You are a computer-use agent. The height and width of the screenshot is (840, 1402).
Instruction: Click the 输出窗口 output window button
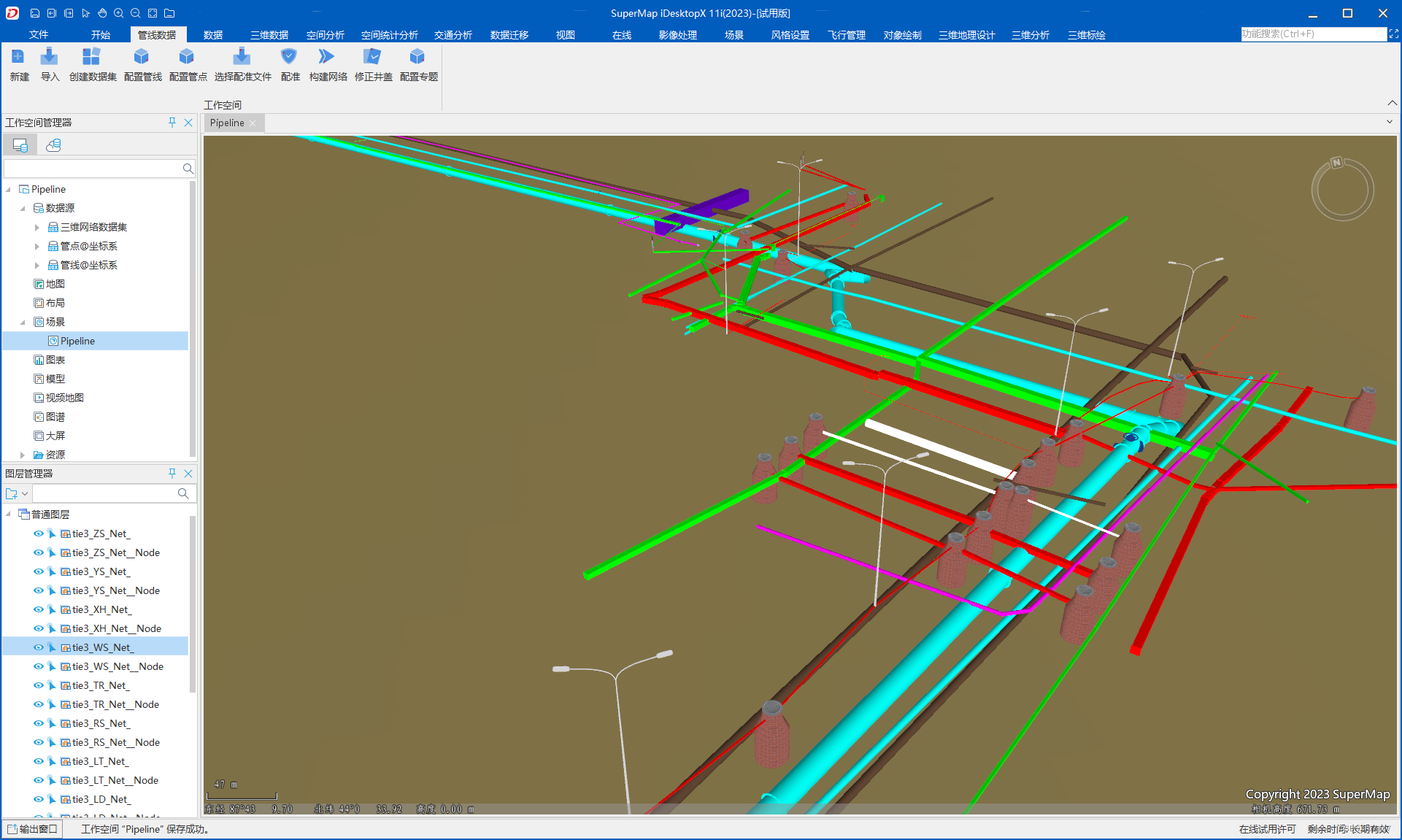point(33,829)
